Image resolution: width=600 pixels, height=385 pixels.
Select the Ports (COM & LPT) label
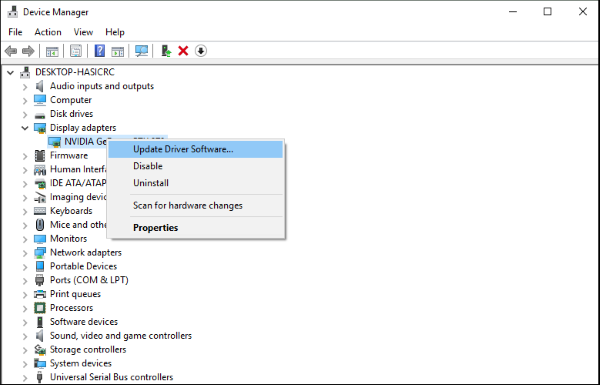coord(89,280)
